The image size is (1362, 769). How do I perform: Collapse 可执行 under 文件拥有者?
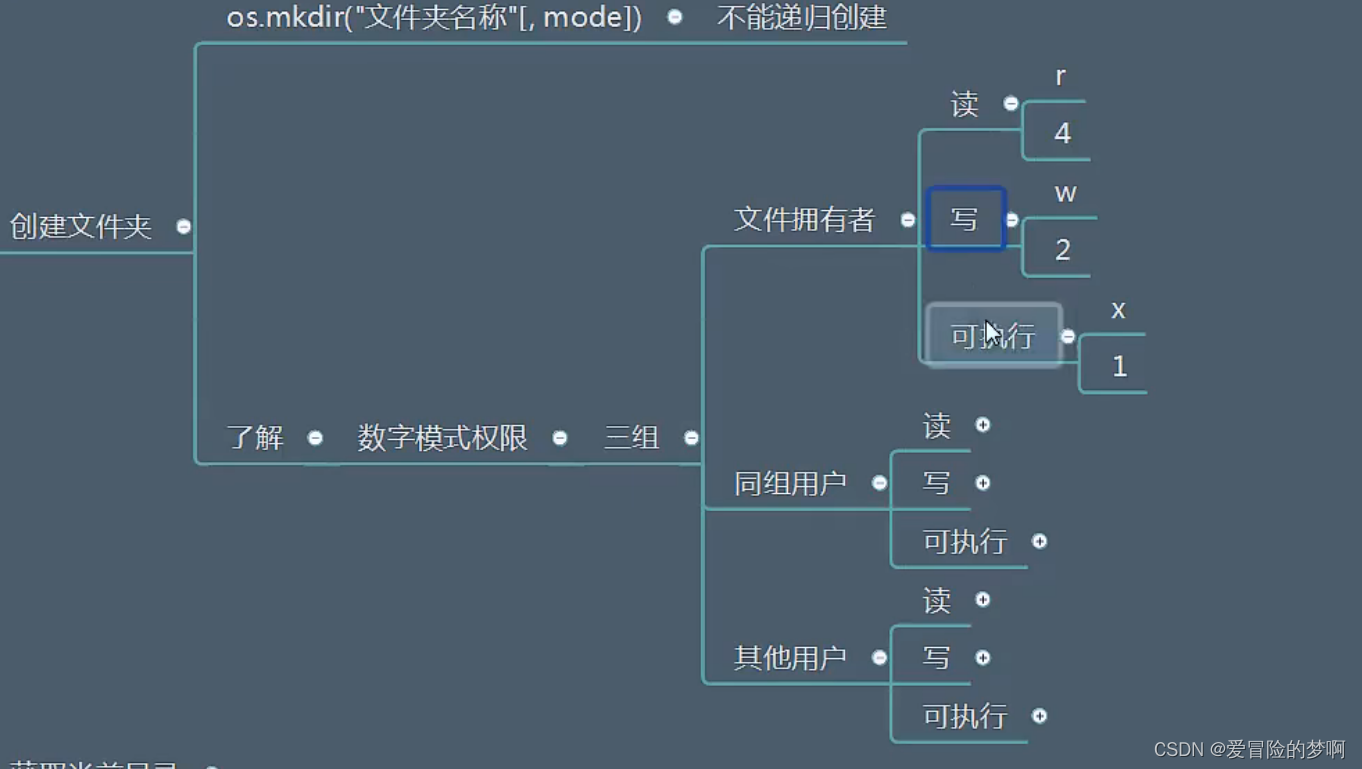(1068, 337)
